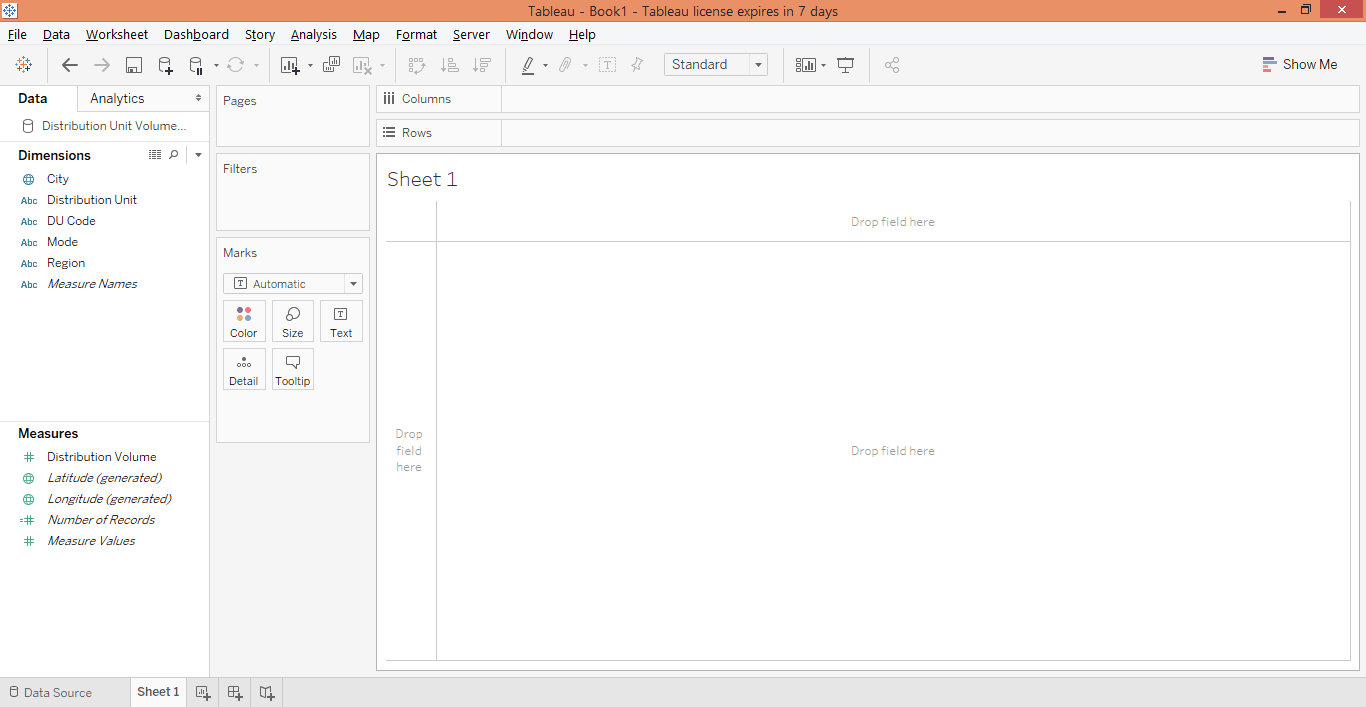
Task: Select the Region dimension
Action: [x=66, y=263]
